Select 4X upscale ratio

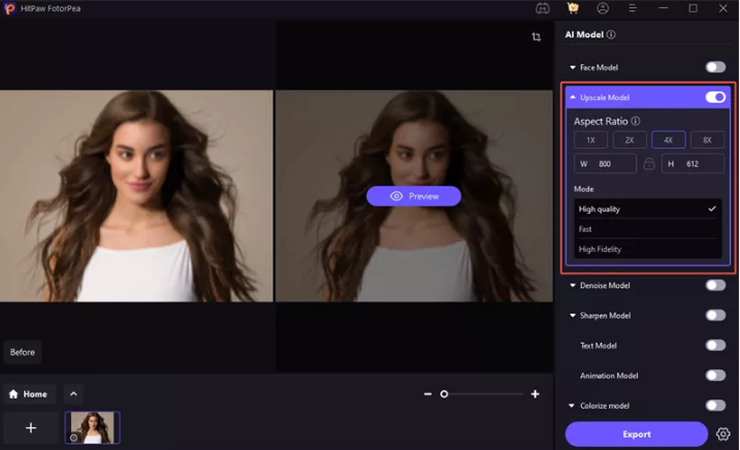pyautogui.click(x=668, y=140)
